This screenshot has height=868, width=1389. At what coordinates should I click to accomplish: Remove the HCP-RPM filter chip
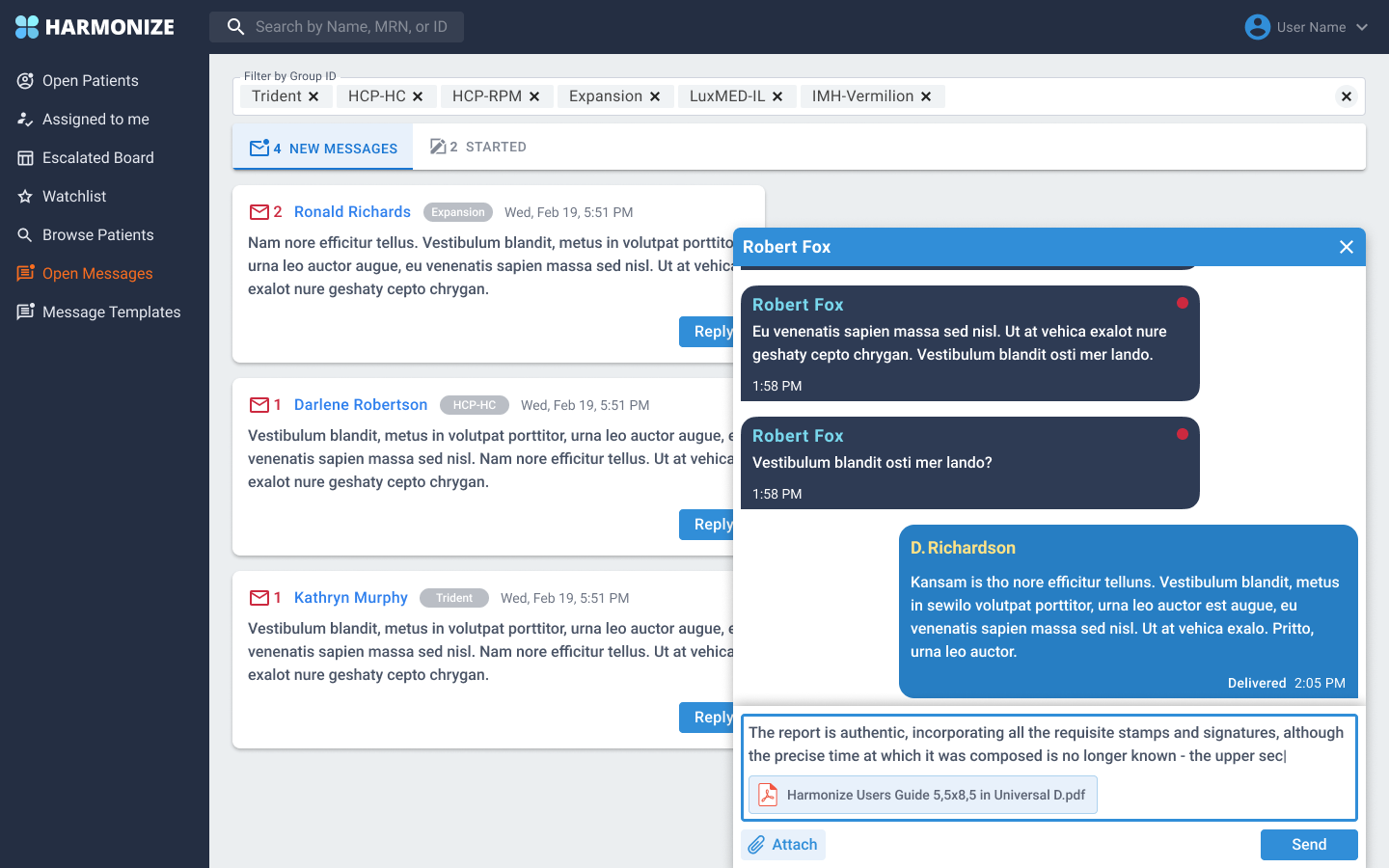[x=534, y=96]
